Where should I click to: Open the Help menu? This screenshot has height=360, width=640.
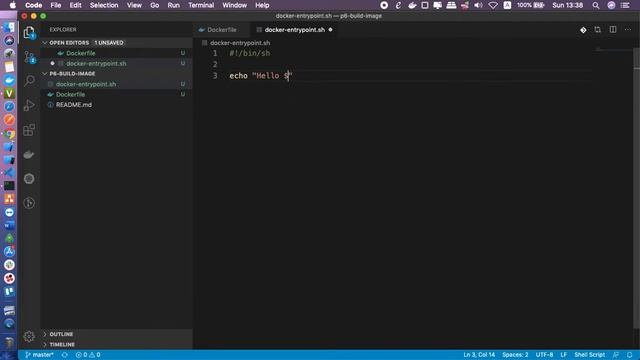(262, 5)
